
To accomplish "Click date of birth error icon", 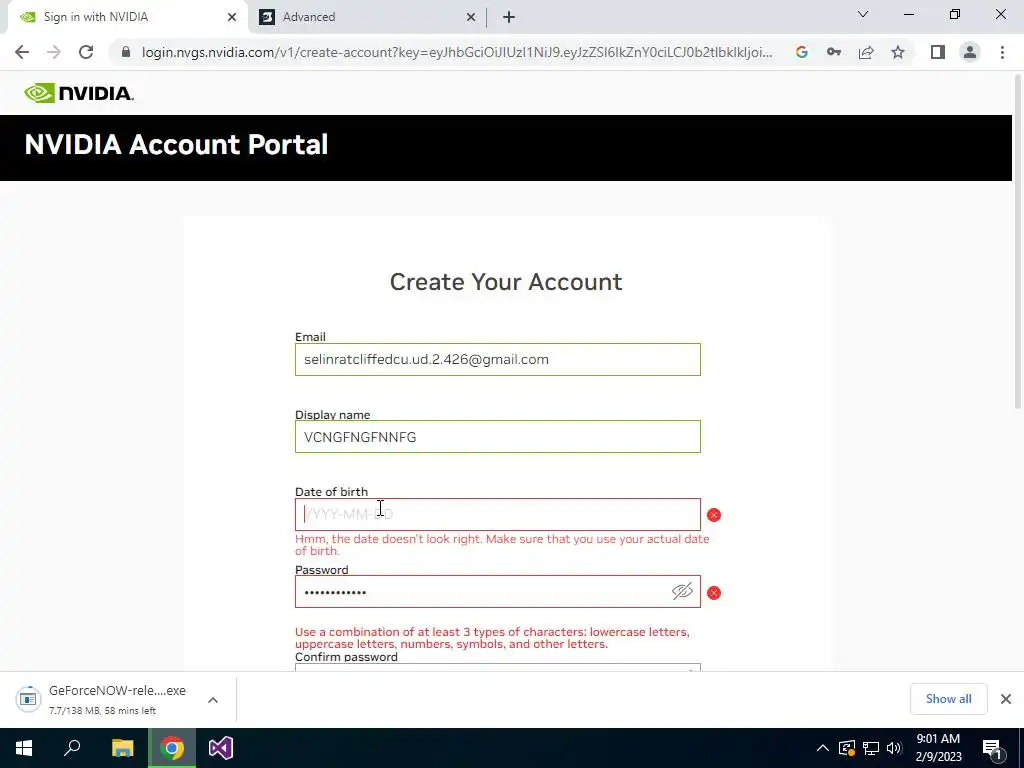I will point(714,515).
